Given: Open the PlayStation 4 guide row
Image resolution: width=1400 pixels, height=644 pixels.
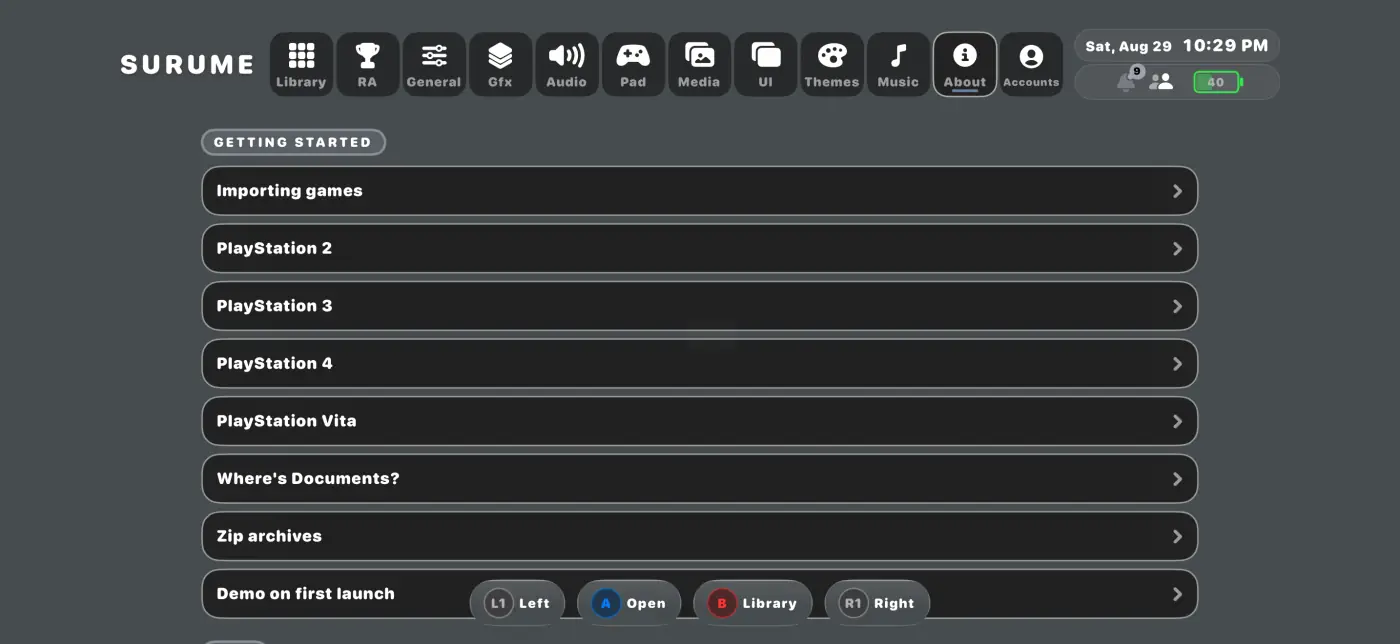Looking at the screenshot, I should pyautogui.click(x=700, y=363).
